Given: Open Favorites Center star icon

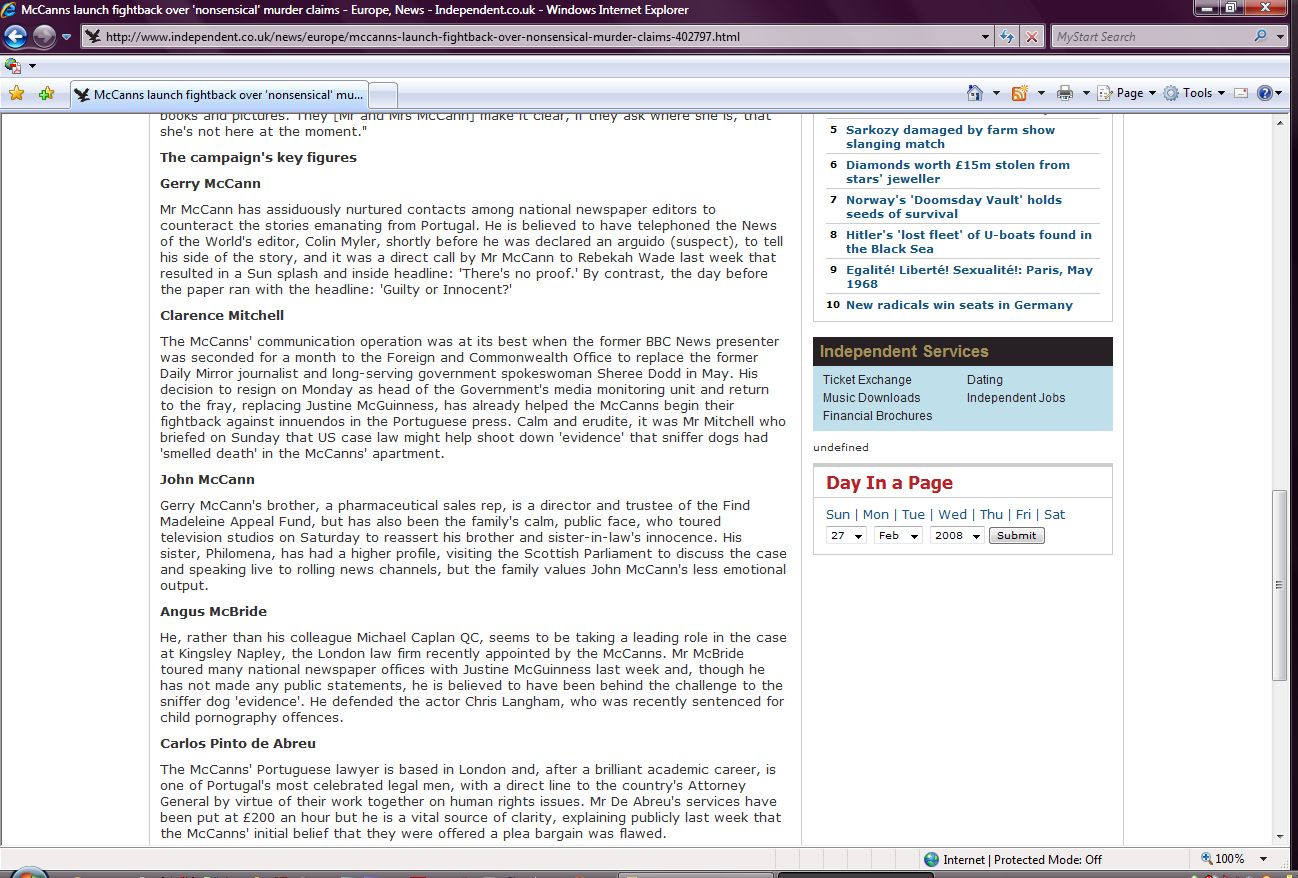Looking at the screenshot, I should [x=16, y=94].
